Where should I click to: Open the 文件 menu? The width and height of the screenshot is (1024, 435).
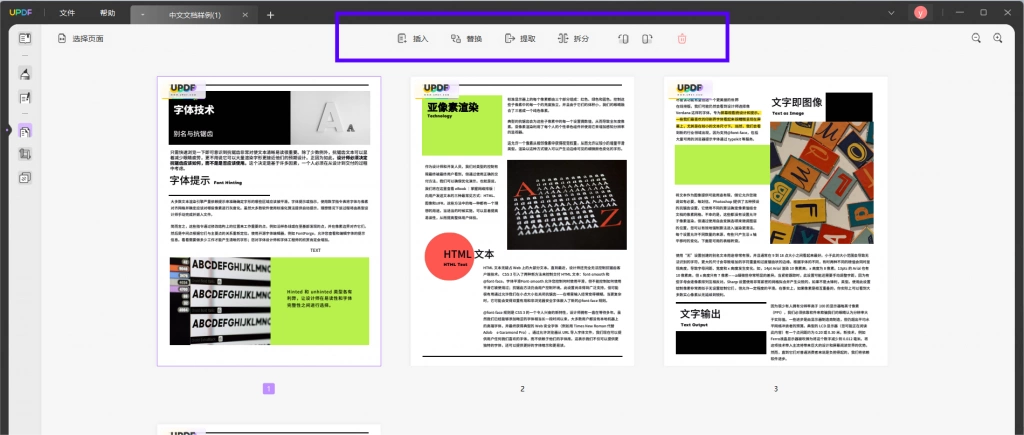click(x=67, y=13)
